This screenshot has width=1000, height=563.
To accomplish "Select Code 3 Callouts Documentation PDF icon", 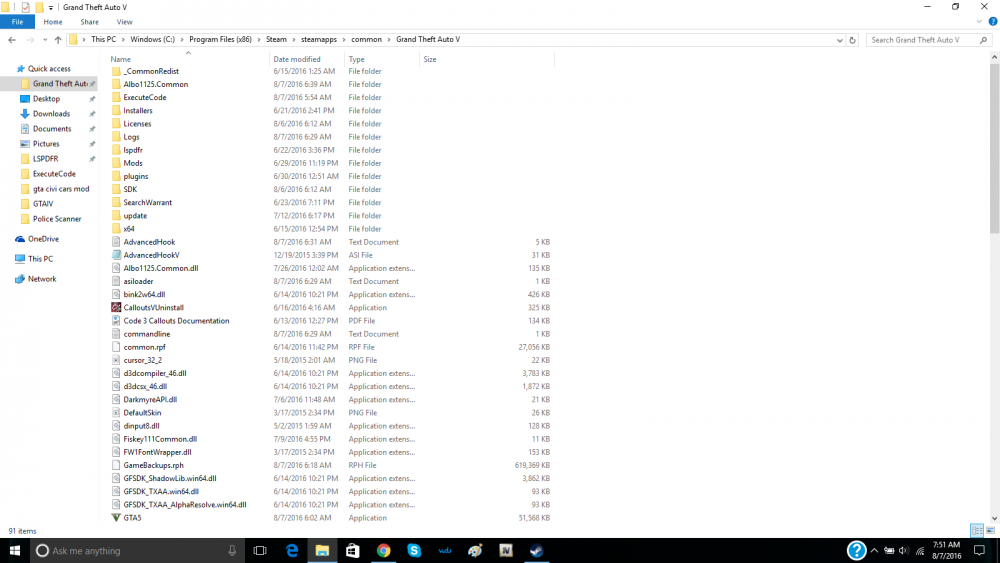I will [116, 321].
